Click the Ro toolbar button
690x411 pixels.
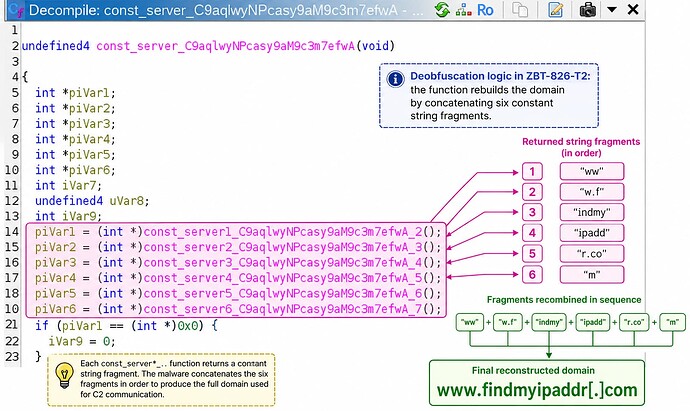pos(485,10)
